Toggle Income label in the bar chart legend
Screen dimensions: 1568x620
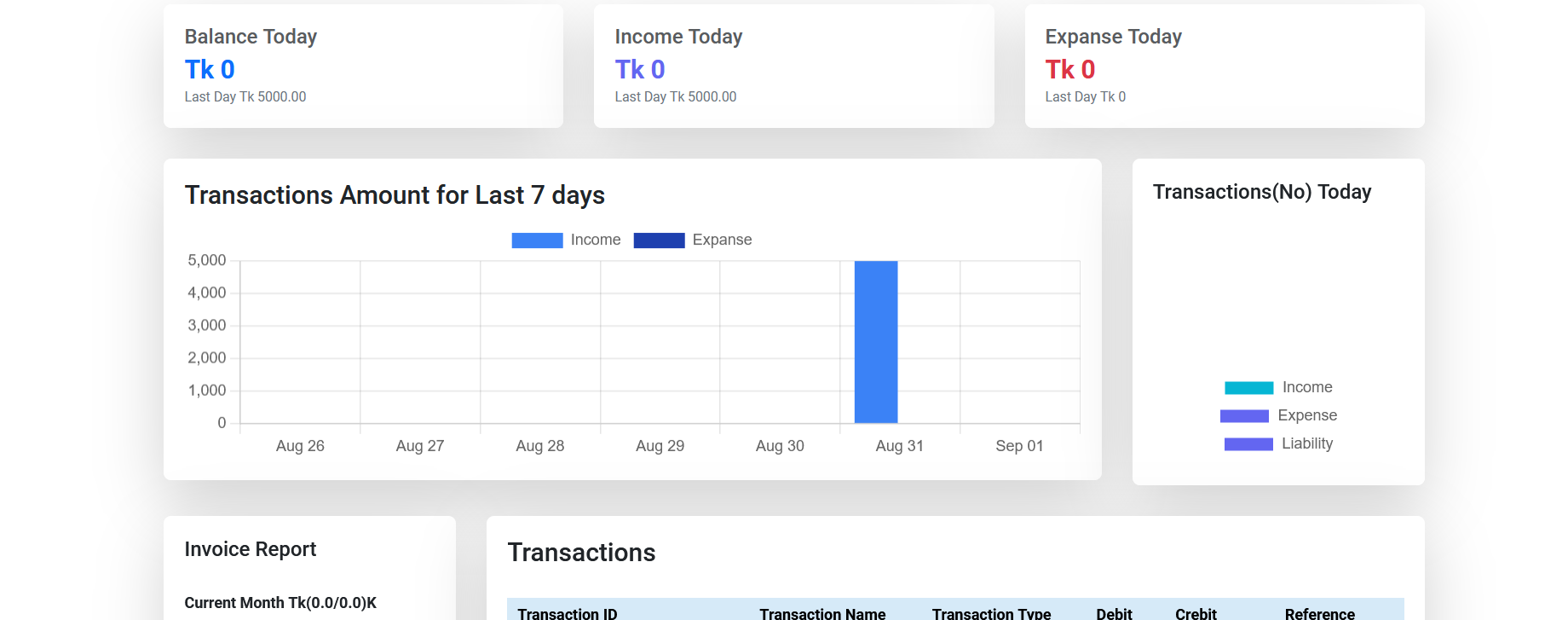click(x=595, y=240)
